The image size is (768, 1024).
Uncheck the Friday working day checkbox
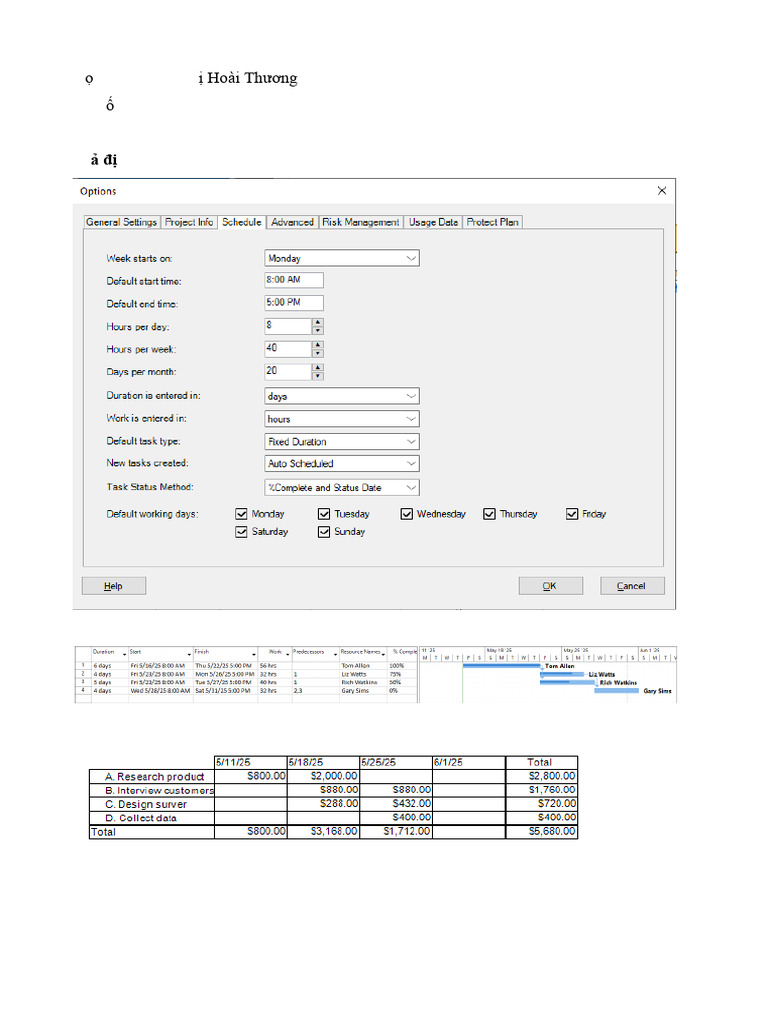(x=572, y=514)
